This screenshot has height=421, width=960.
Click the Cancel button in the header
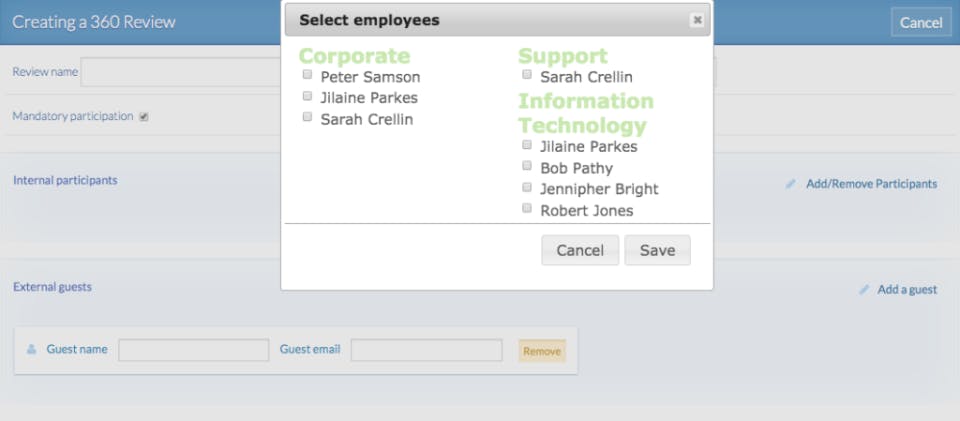(920, 22)
